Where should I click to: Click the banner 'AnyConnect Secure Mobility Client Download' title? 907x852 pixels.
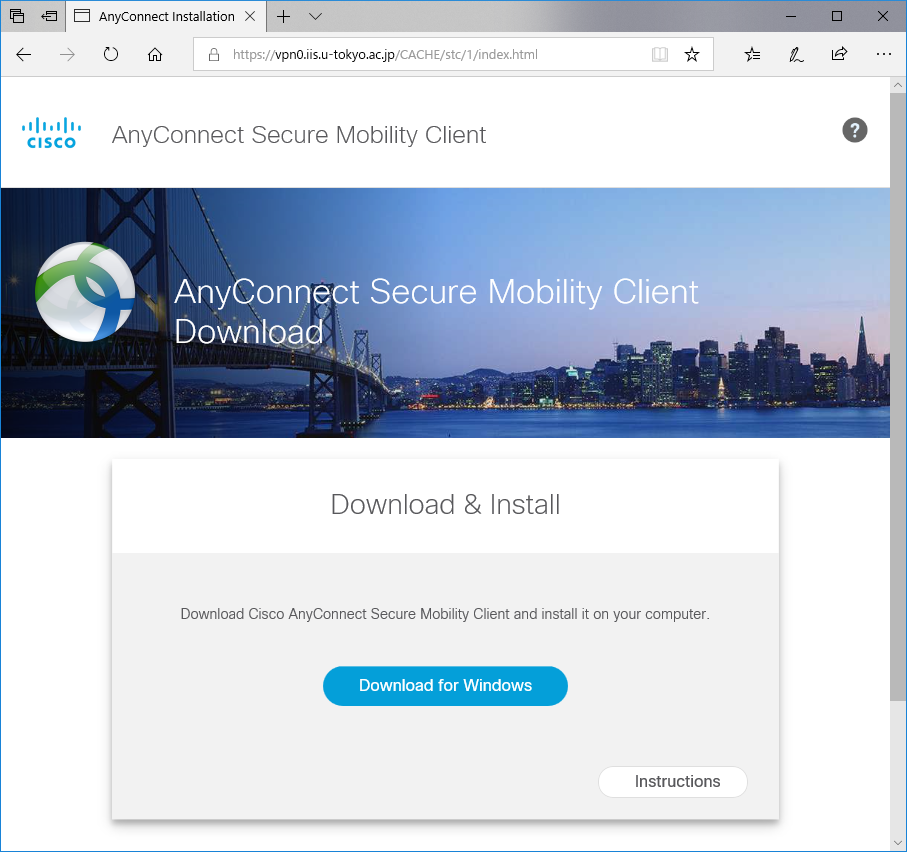pyautogui.click(x=436, y=311)
